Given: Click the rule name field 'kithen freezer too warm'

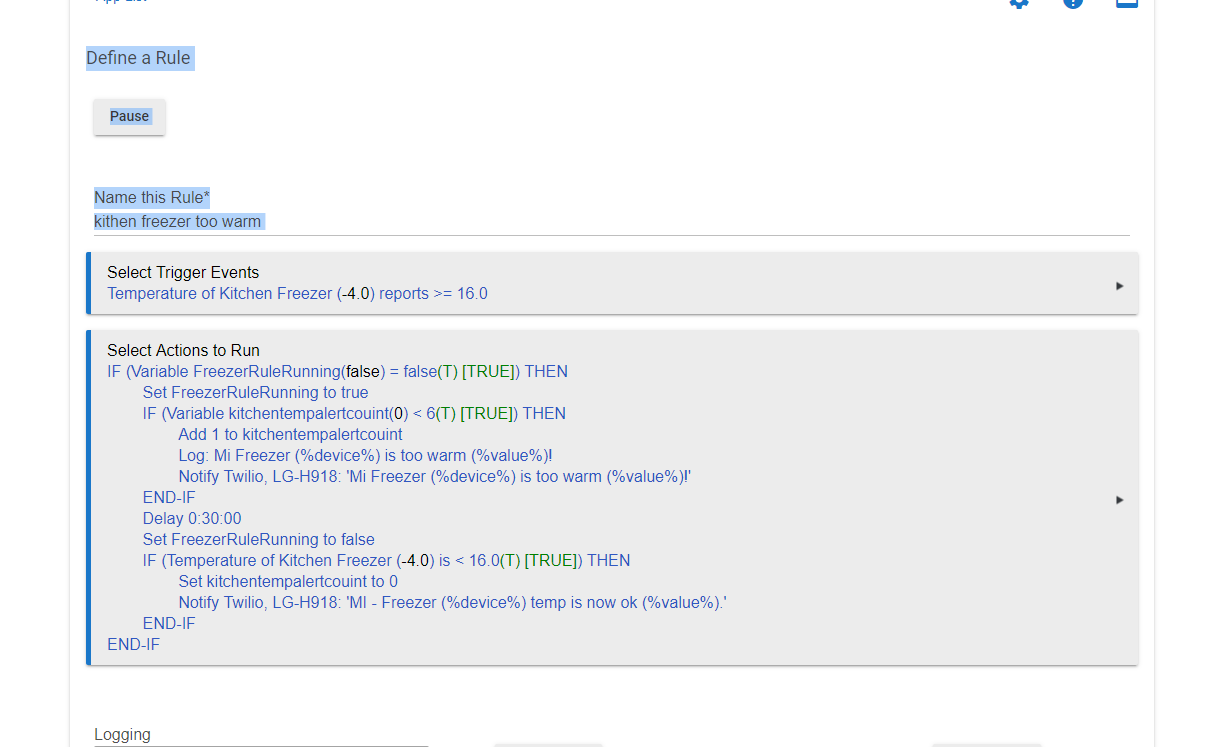Looking at the screenshot, I should tap(611, 222).
